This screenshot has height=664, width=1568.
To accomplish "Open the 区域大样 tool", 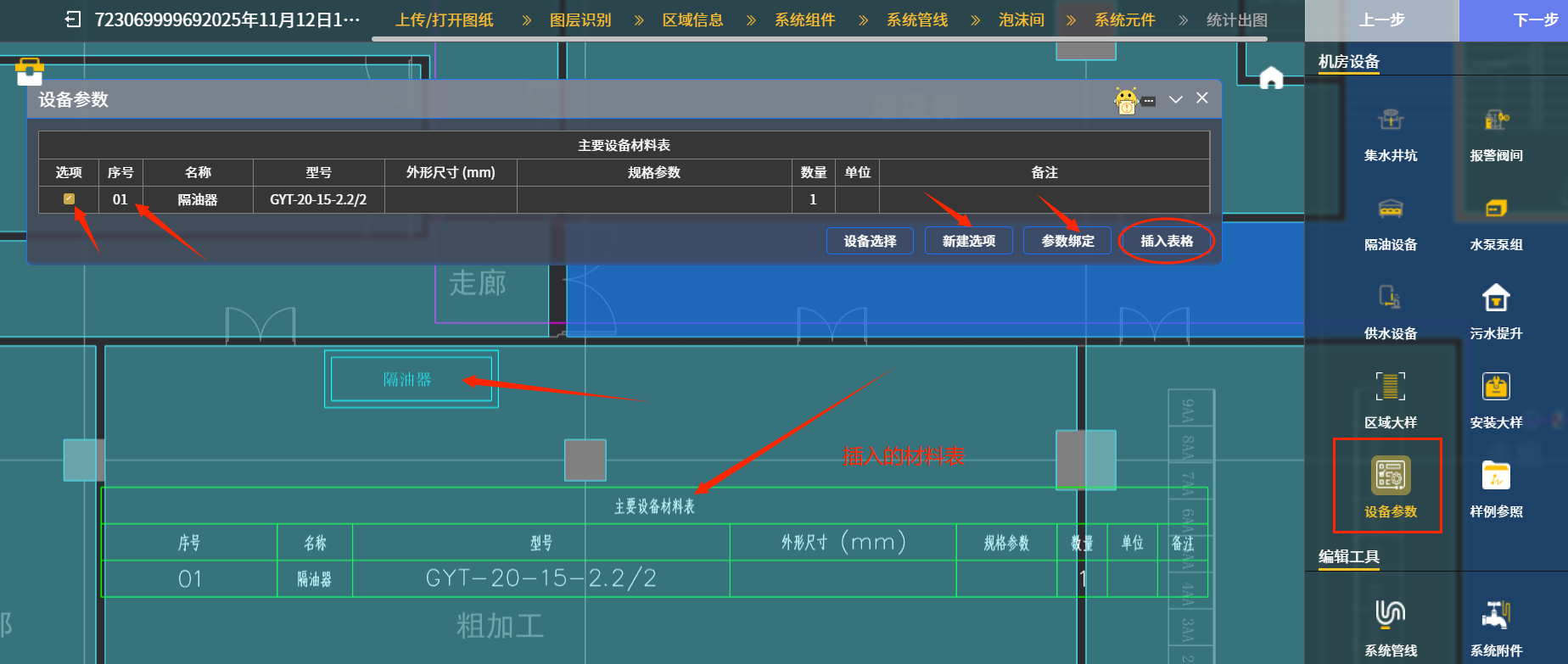I will (x=1390, y=388).
